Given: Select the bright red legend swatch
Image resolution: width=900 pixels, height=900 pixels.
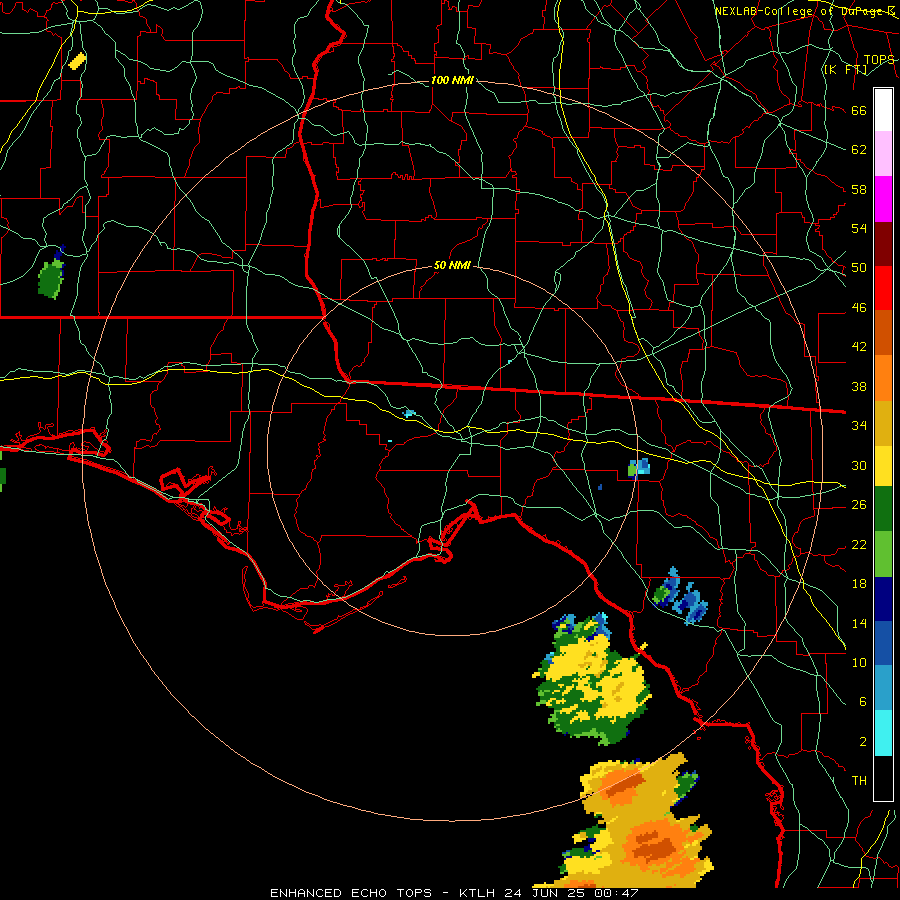Looking at the screenshot, I should (883, 288).
